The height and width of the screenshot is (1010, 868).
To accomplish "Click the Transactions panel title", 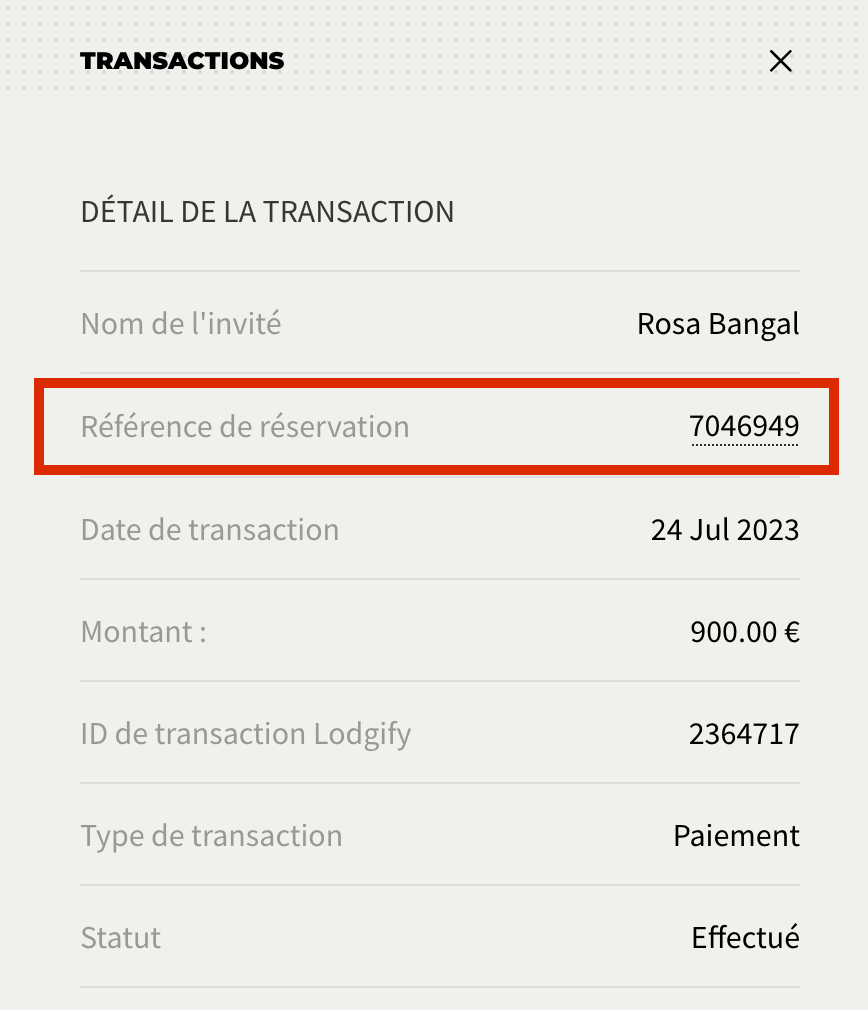I will 182,61.
